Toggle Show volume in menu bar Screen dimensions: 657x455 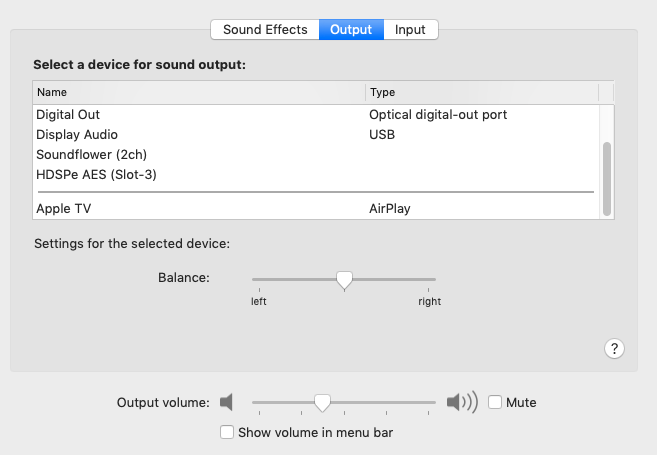point(227,432)
